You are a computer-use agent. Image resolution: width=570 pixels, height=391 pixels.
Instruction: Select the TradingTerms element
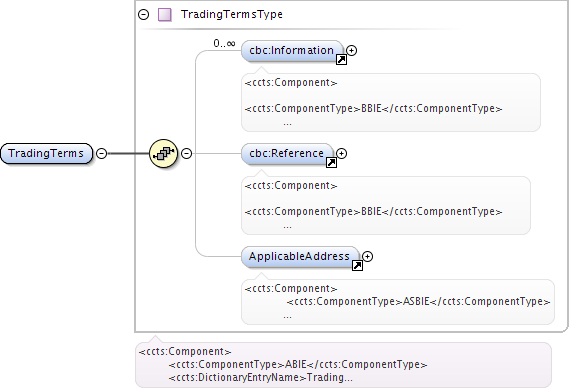(47, 153)
